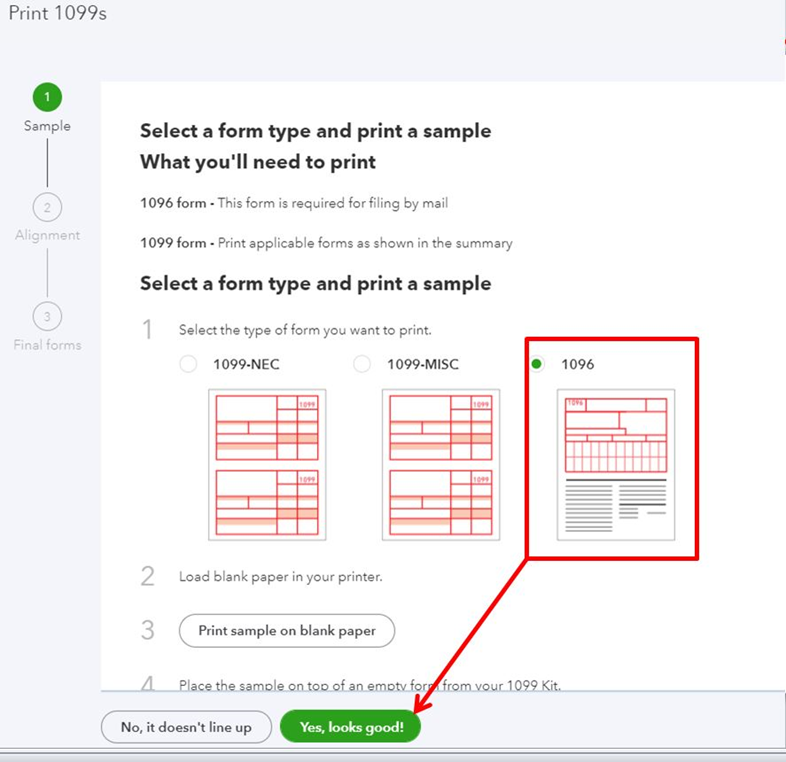Screen dimensions: 786x762
Task: Select the 1096 radio button
Action: point(536,364)
